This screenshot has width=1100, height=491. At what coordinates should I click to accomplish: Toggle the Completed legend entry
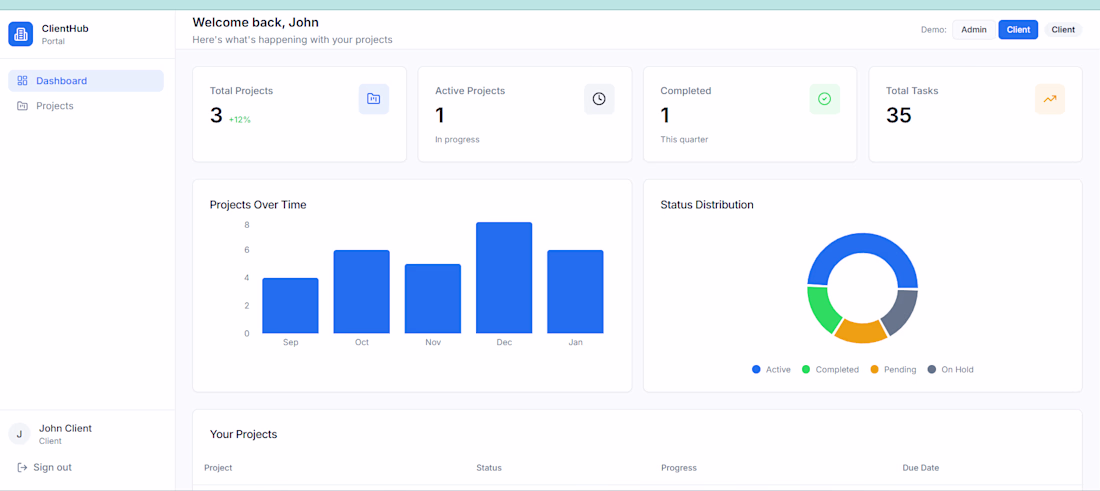tap(830, 370)
